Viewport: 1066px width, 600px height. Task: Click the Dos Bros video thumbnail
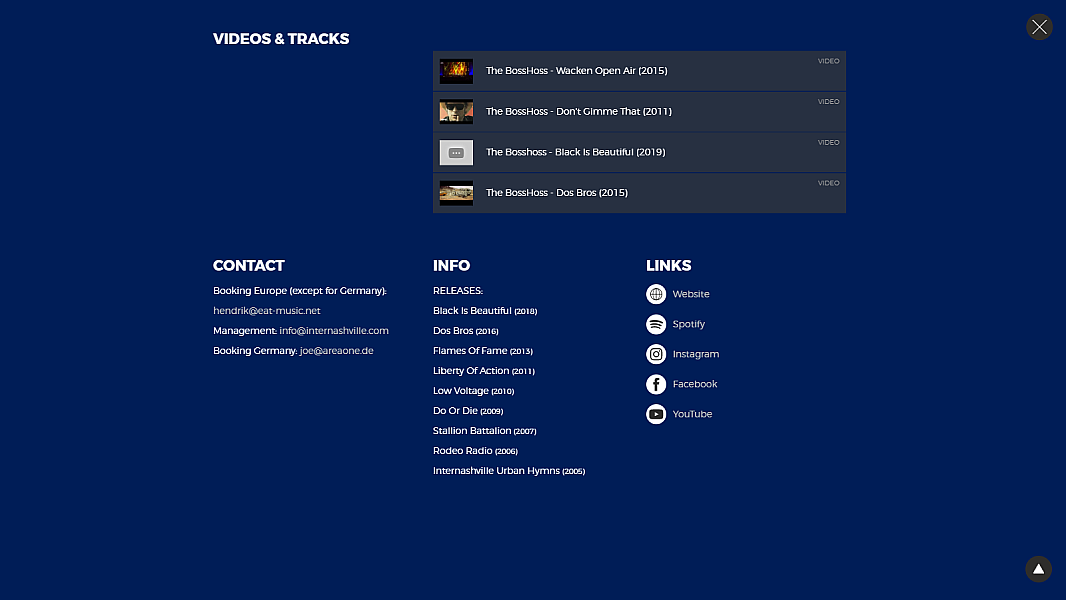[x=456, y=193]
